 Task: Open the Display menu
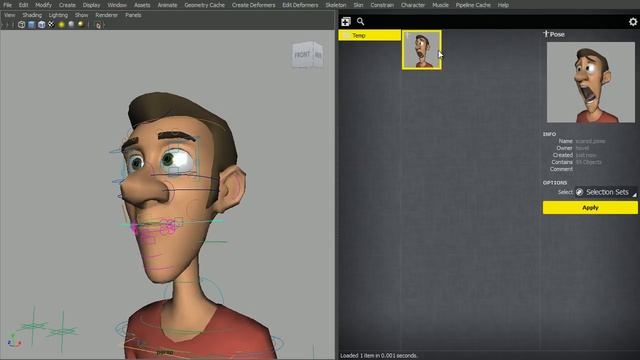click(x=91, y=5)
